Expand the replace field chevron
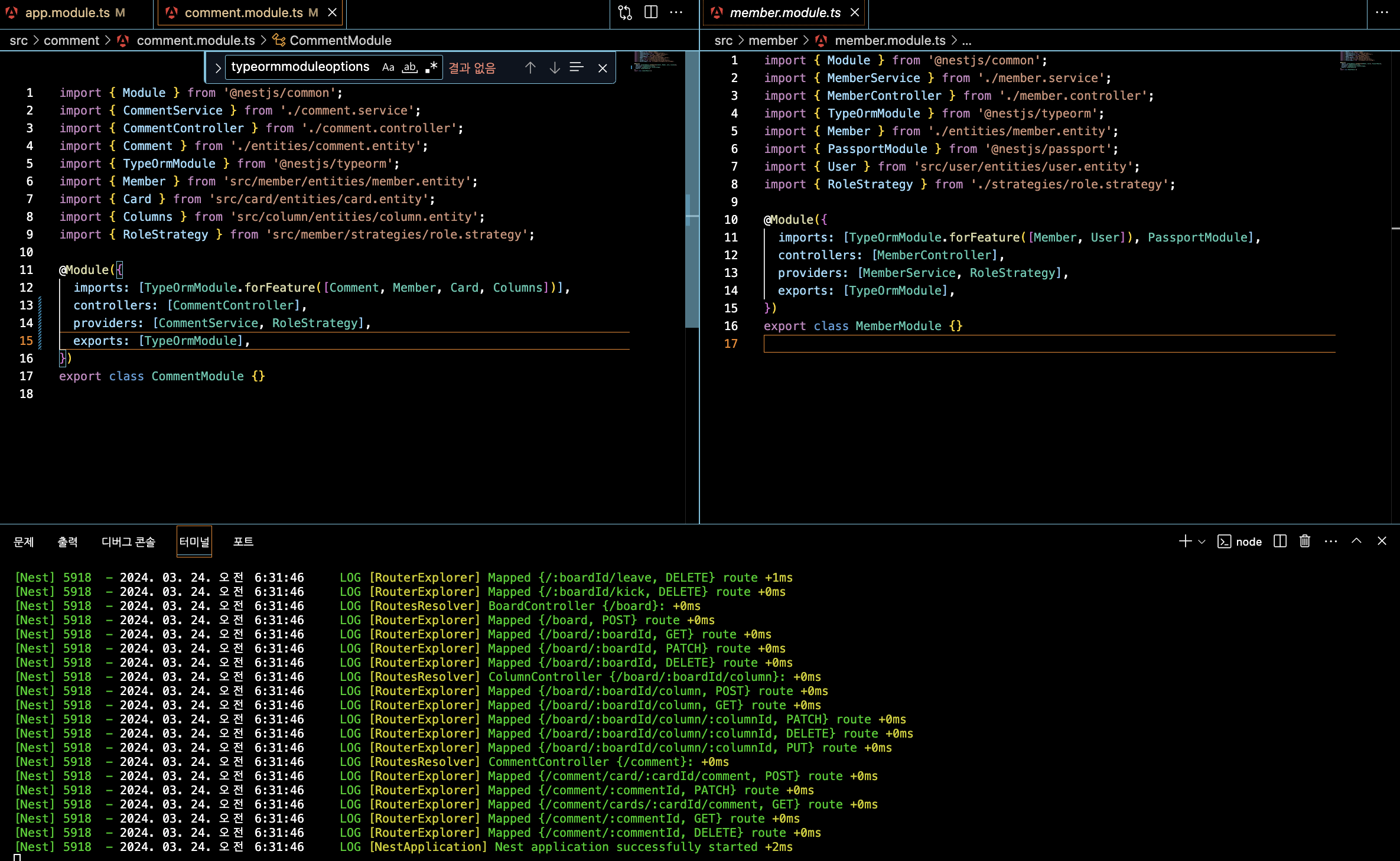This screenshot has width=1400, height=861. [217, 68]
